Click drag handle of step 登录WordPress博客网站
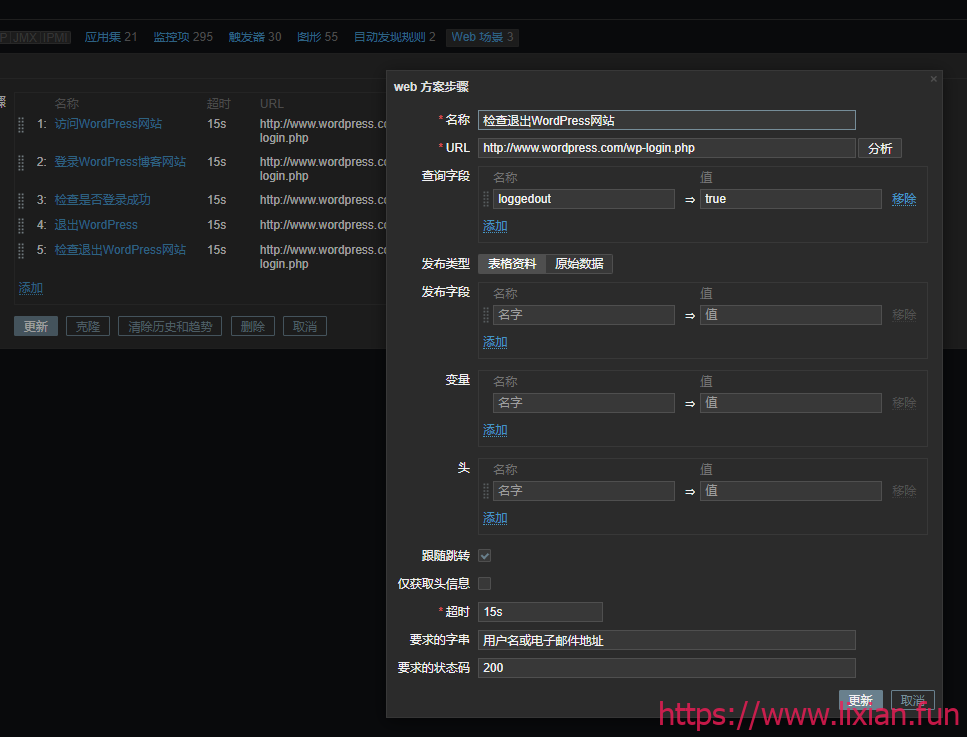Image resolution: width=967 pixels, height=737 pixels. click(x=21, y=163)
